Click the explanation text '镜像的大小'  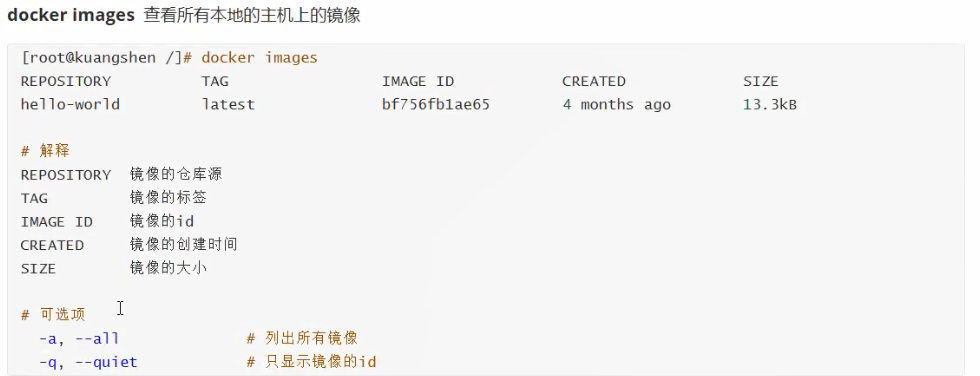click(168, 268)
